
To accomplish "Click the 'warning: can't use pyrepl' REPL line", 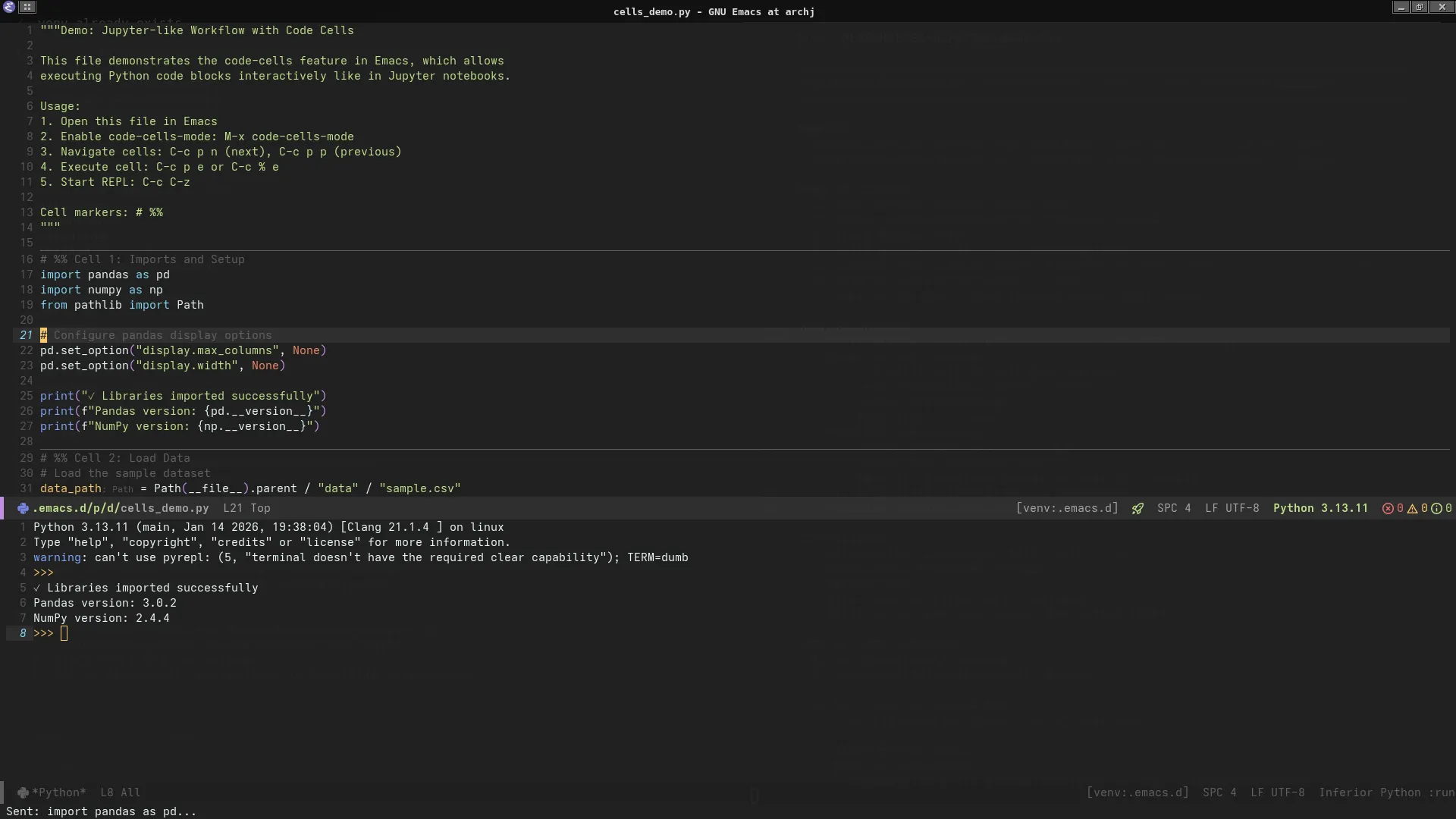I will click(361, 557).
